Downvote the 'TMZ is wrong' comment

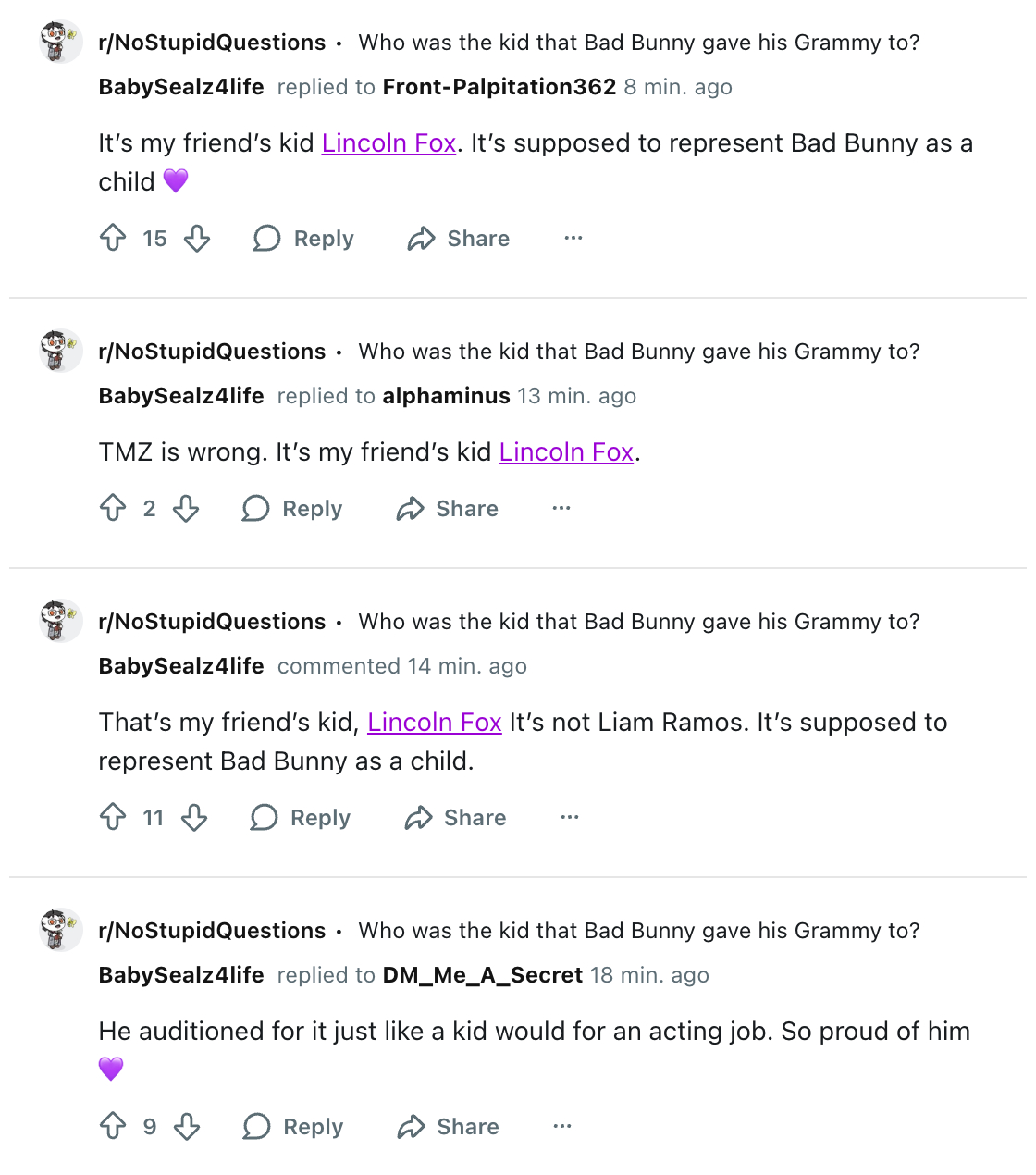tap(186, 508)
